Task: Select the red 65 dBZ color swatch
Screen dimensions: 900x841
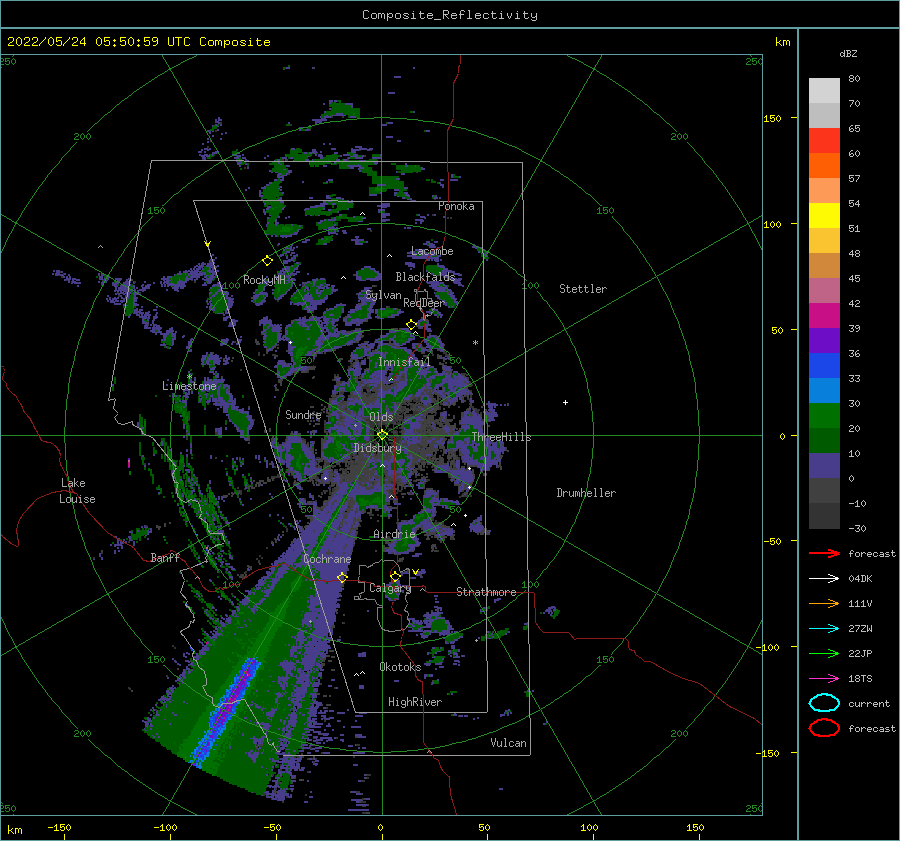Action: [x=824, y=140]
